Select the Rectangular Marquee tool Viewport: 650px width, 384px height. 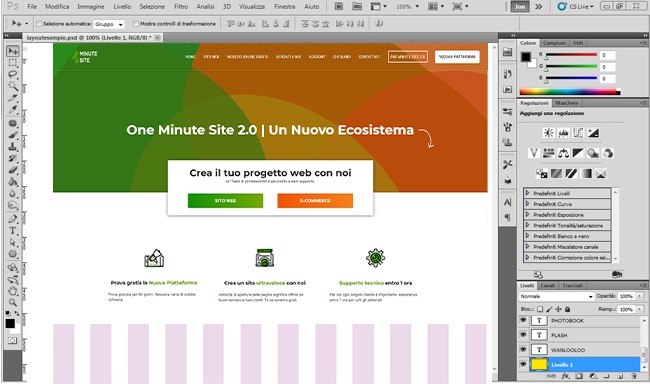point(13,63)
